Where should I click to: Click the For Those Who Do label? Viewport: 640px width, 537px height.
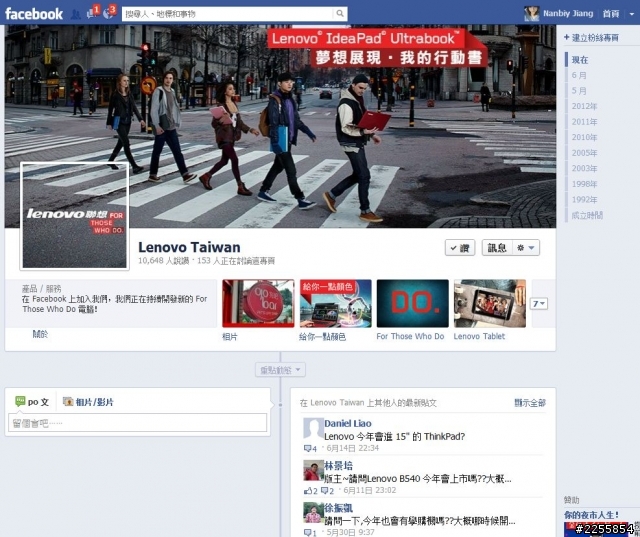(410, 336)
